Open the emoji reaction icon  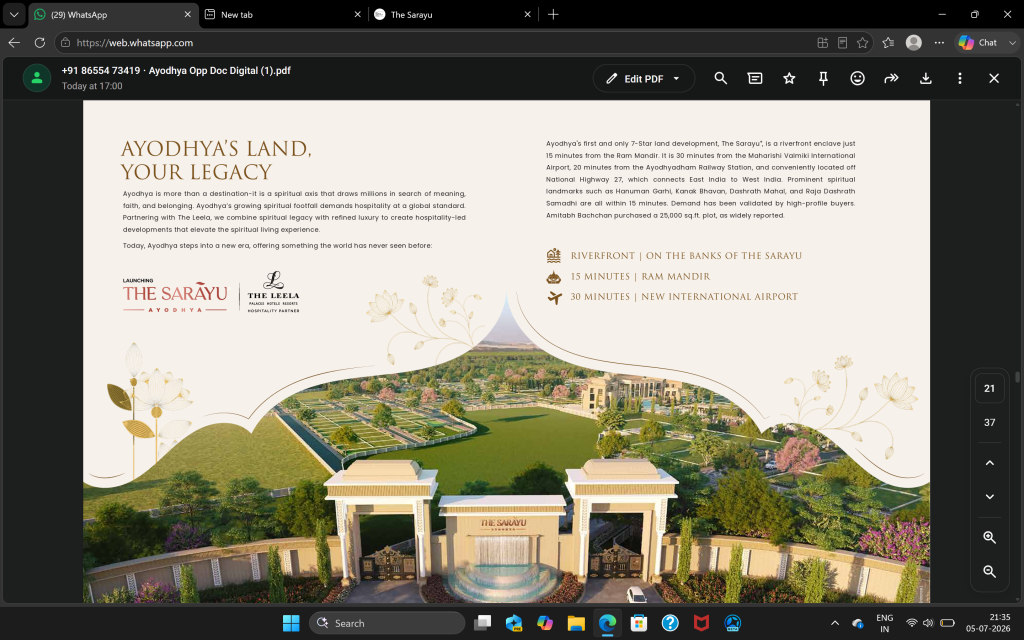click(x=857, y=78)
